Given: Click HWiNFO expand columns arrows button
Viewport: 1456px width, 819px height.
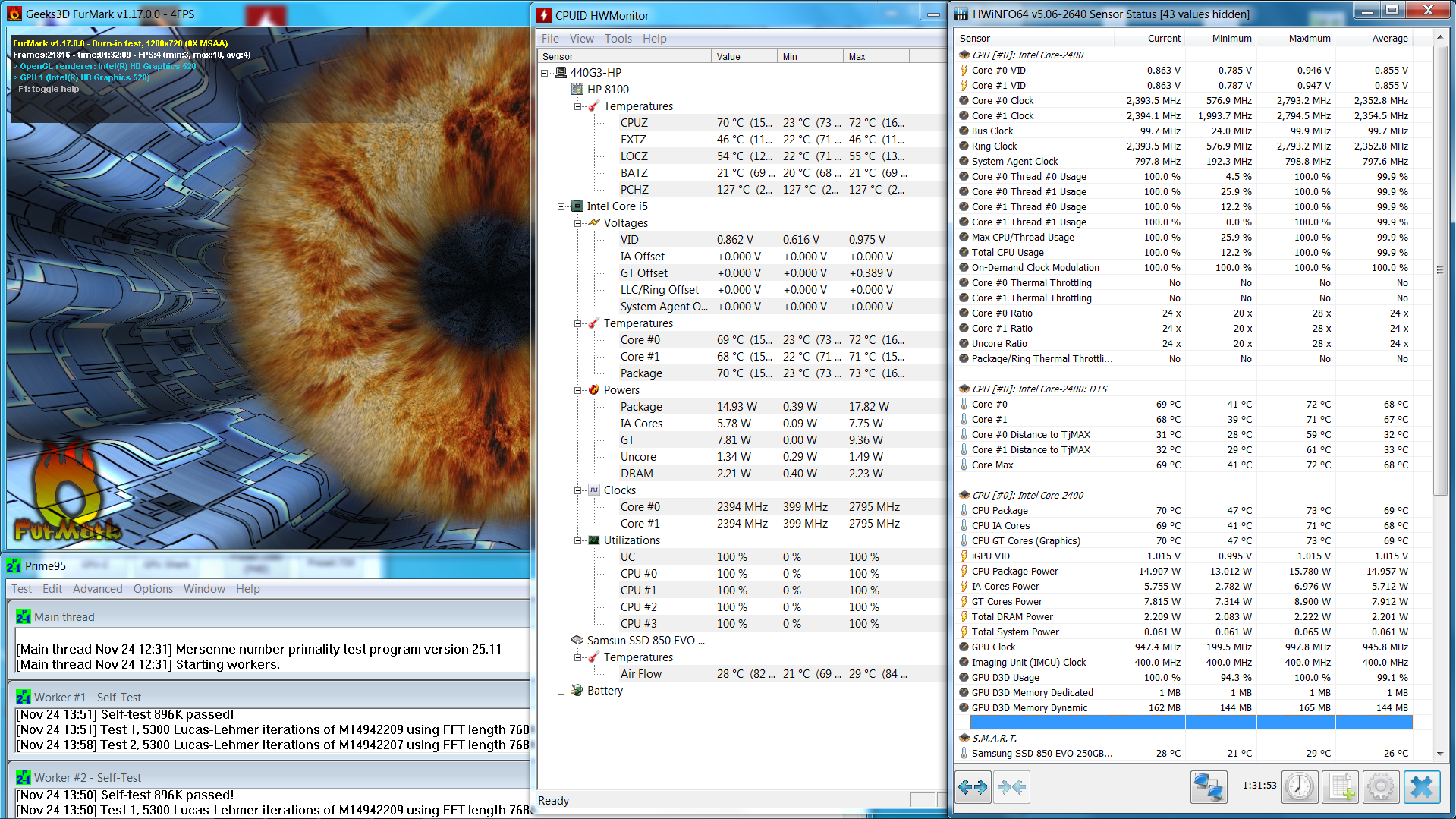Looking at the screenshot, I should point(972,787).
